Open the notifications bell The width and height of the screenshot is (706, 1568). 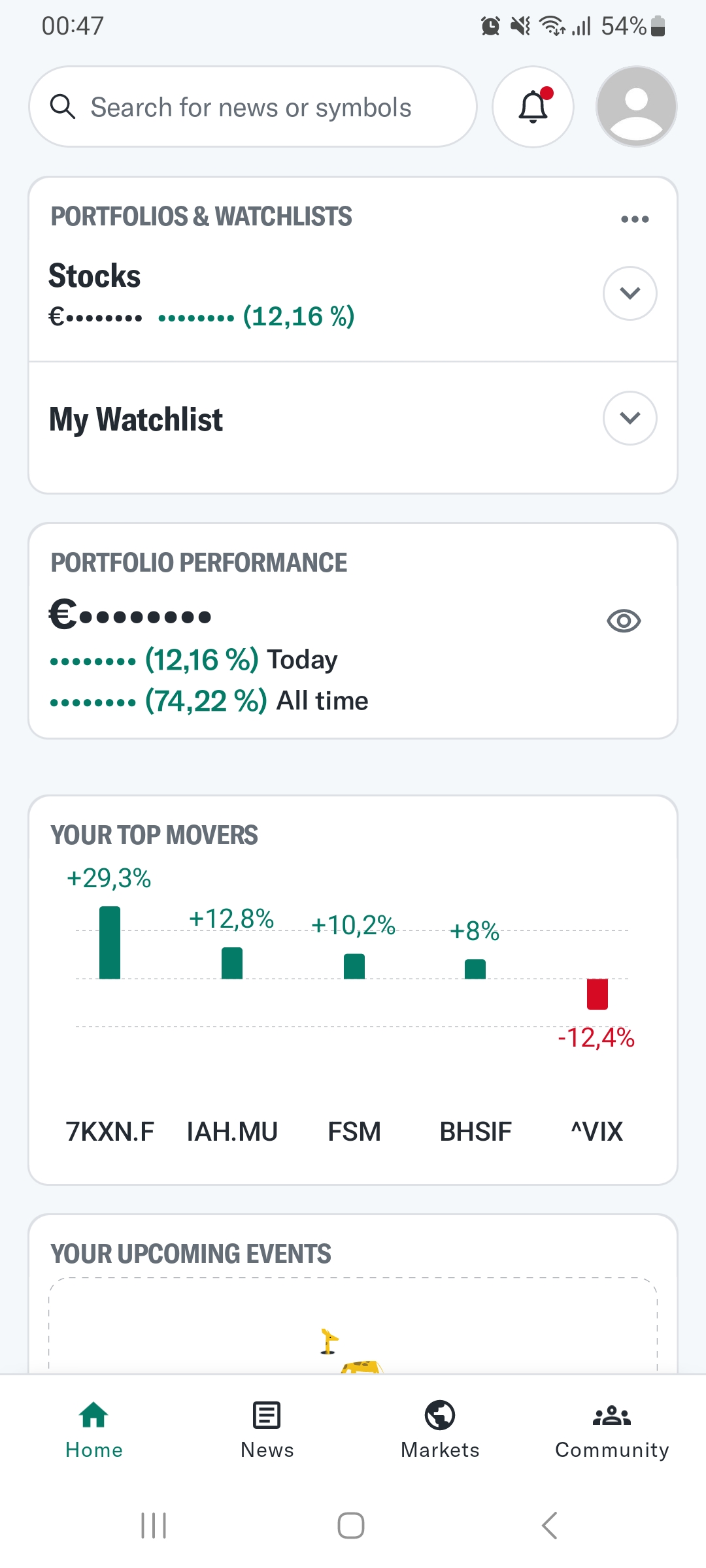533,107
